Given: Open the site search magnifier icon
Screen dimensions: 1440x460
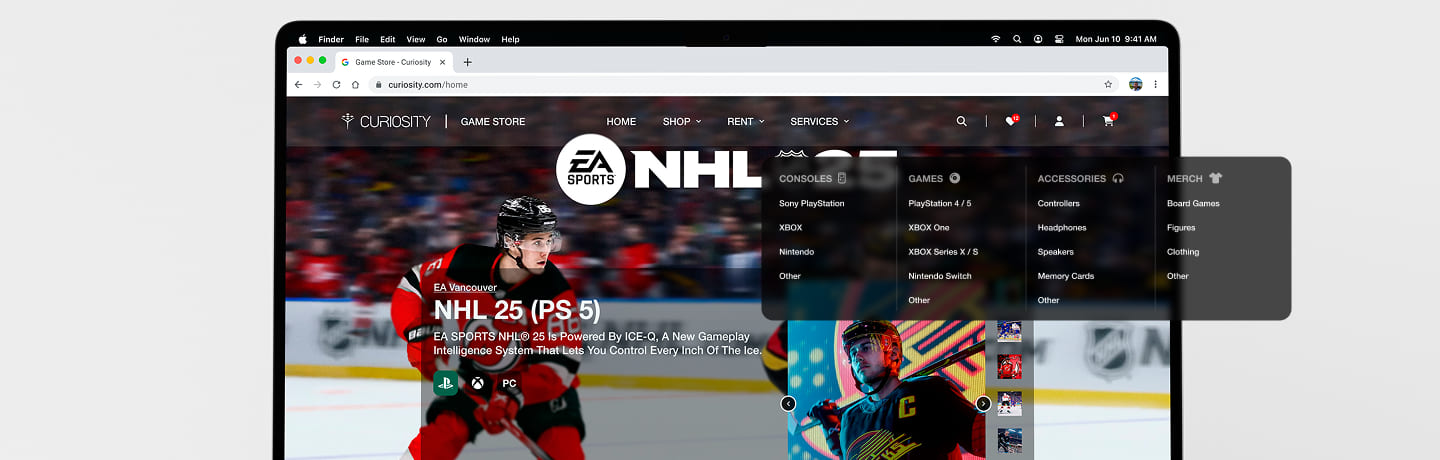Looking at the screenshot, I should pyautogui.click(x=961, y=121).
